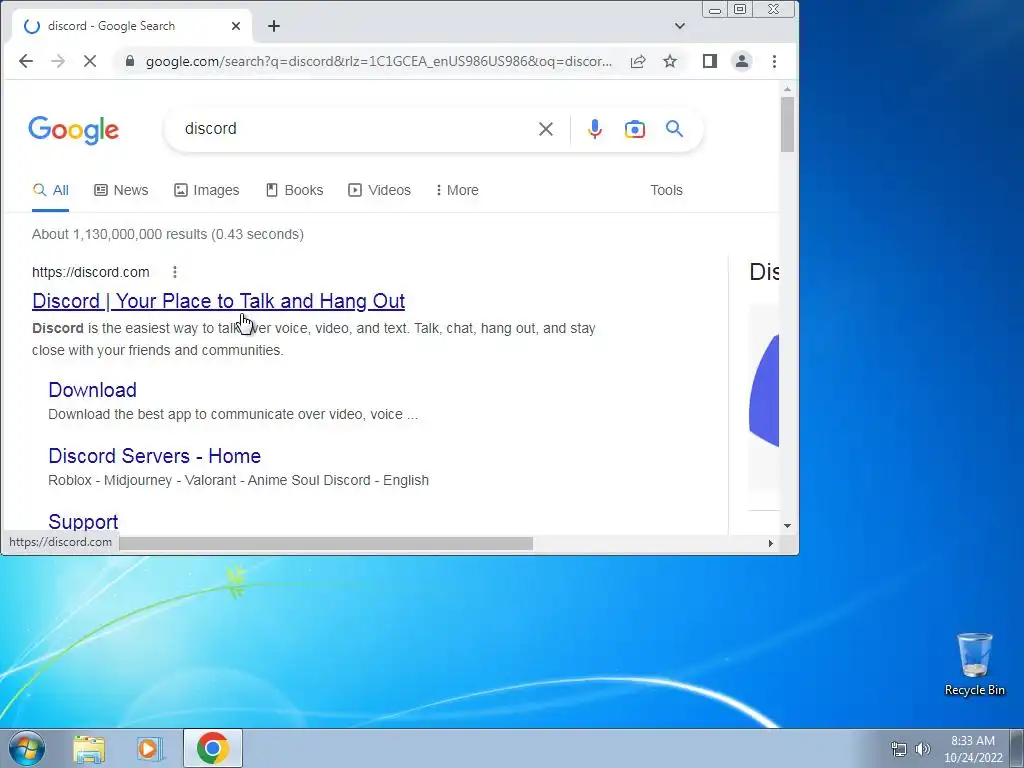The width and height of the screenshot is (1024, 768).
Task: Open Chrome side panel icon
Action: pos(710,61)
